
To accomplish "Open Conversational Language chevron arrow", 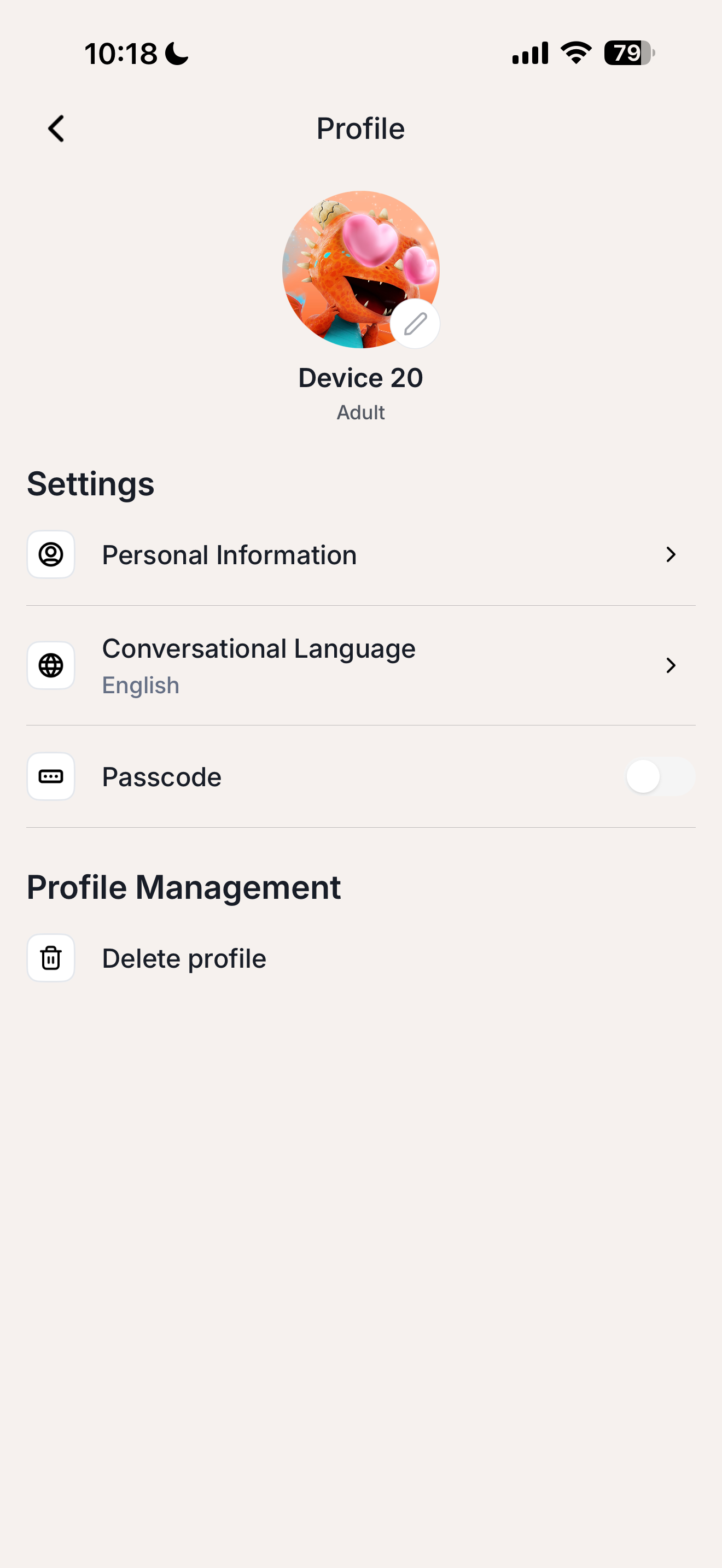I will pyautogui.click(x=671, y=665).
